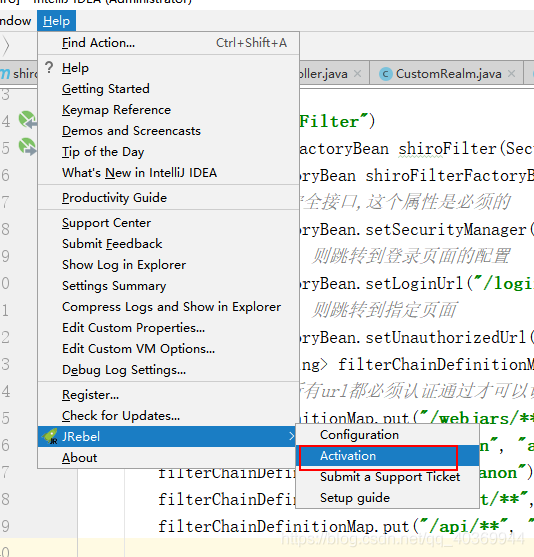This screenshot has height=557, width=534.
Task: Close the partially hidden ller.java tab
Action: coord(358,74)
